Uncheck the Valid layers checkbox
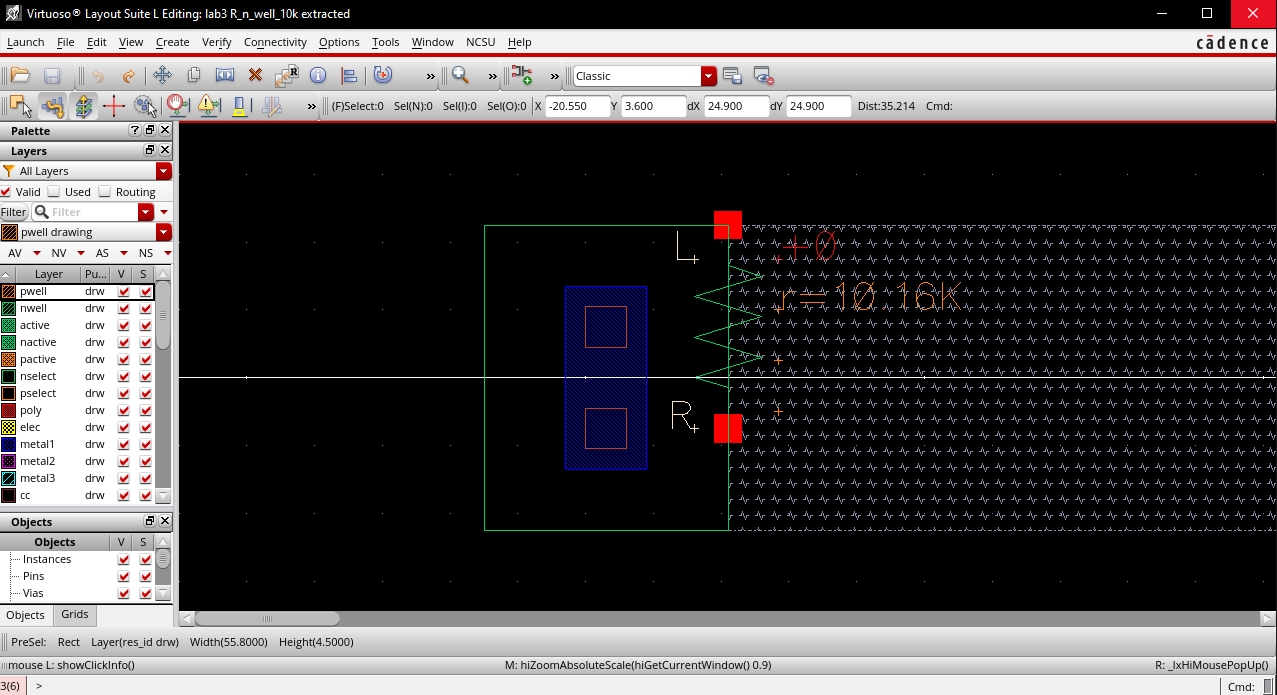1277x695 pixels. pyautogui.click(x=7, y=192)
